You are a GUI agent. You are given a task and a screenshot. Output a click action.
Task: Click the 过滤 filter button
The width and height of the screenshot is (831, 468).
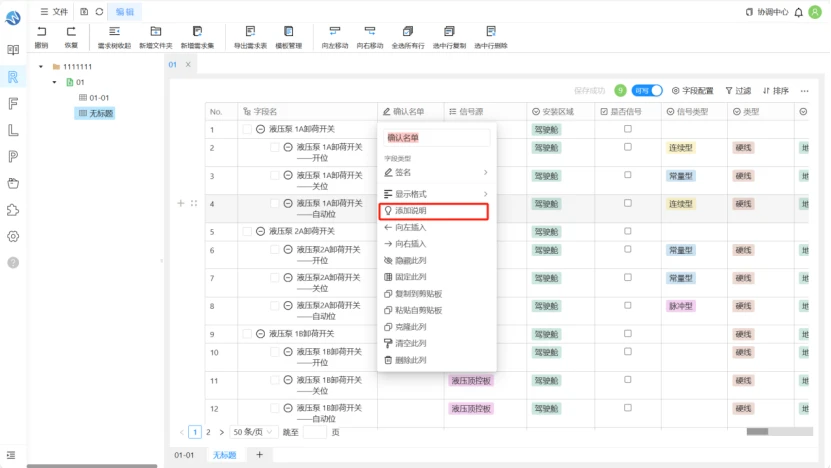click(x=738, y=91)
